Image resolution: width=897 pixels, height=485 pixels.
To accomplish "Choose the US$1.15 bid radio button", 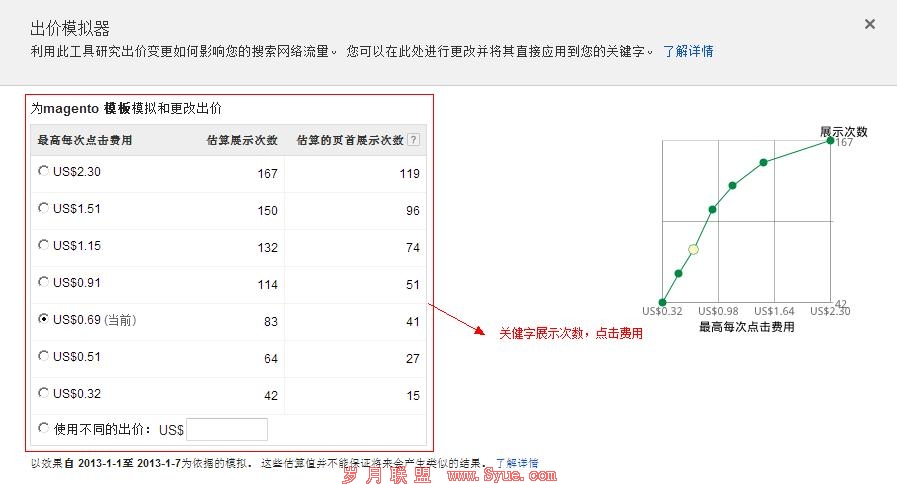I will point(43,245).
